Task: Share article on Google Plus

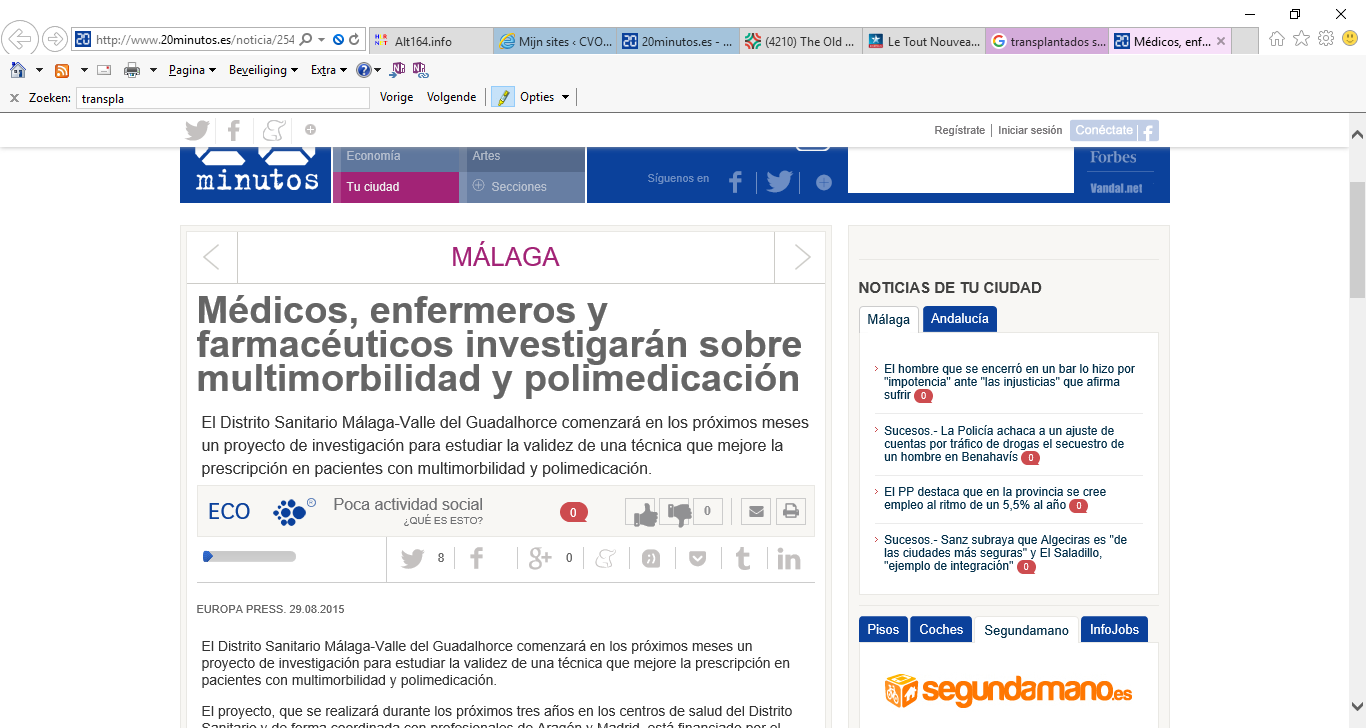Action: point(540,559)
